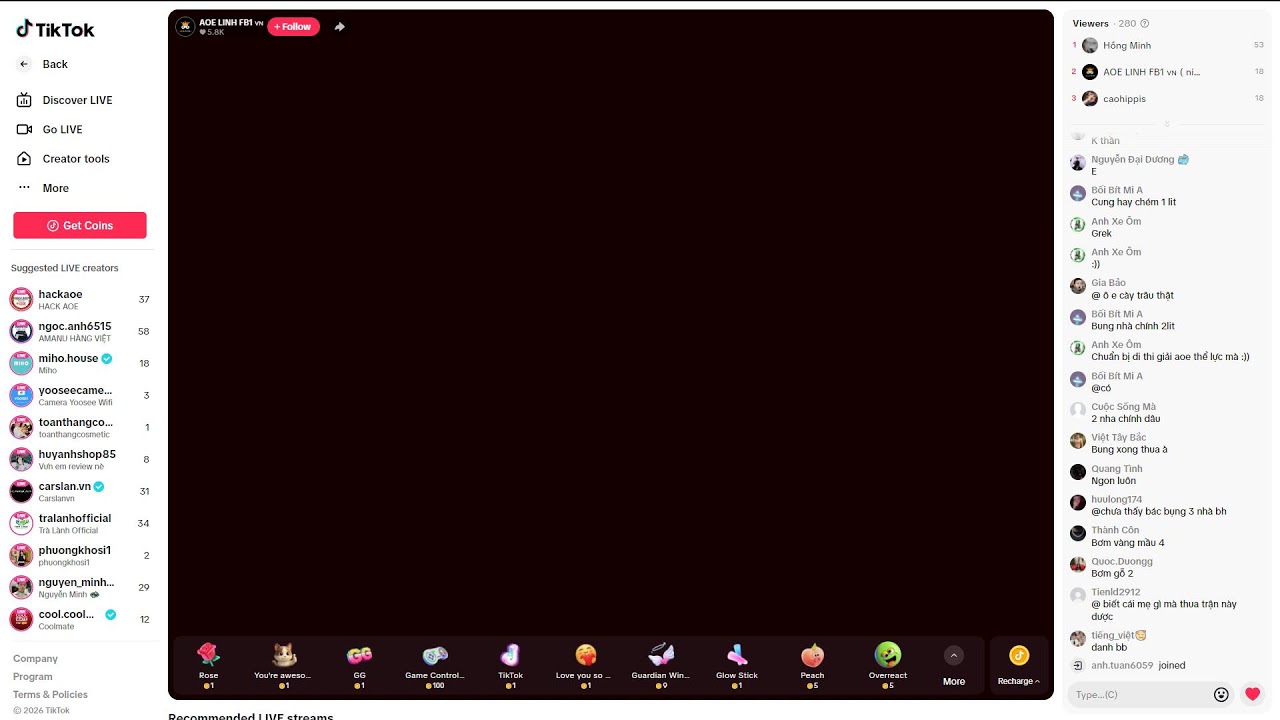Viewport: 1280px width, 720px height.
Task: Open the Company footer link
Action: [35, 659]
